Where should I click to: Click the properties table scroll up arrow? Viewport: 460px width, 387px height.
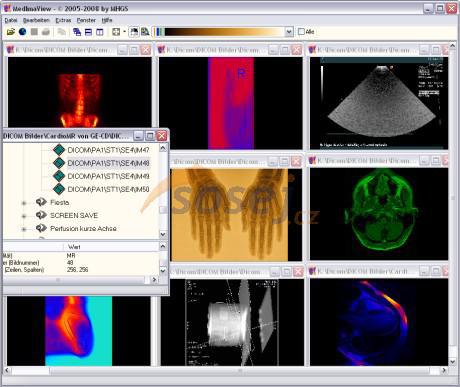point(163,246)
